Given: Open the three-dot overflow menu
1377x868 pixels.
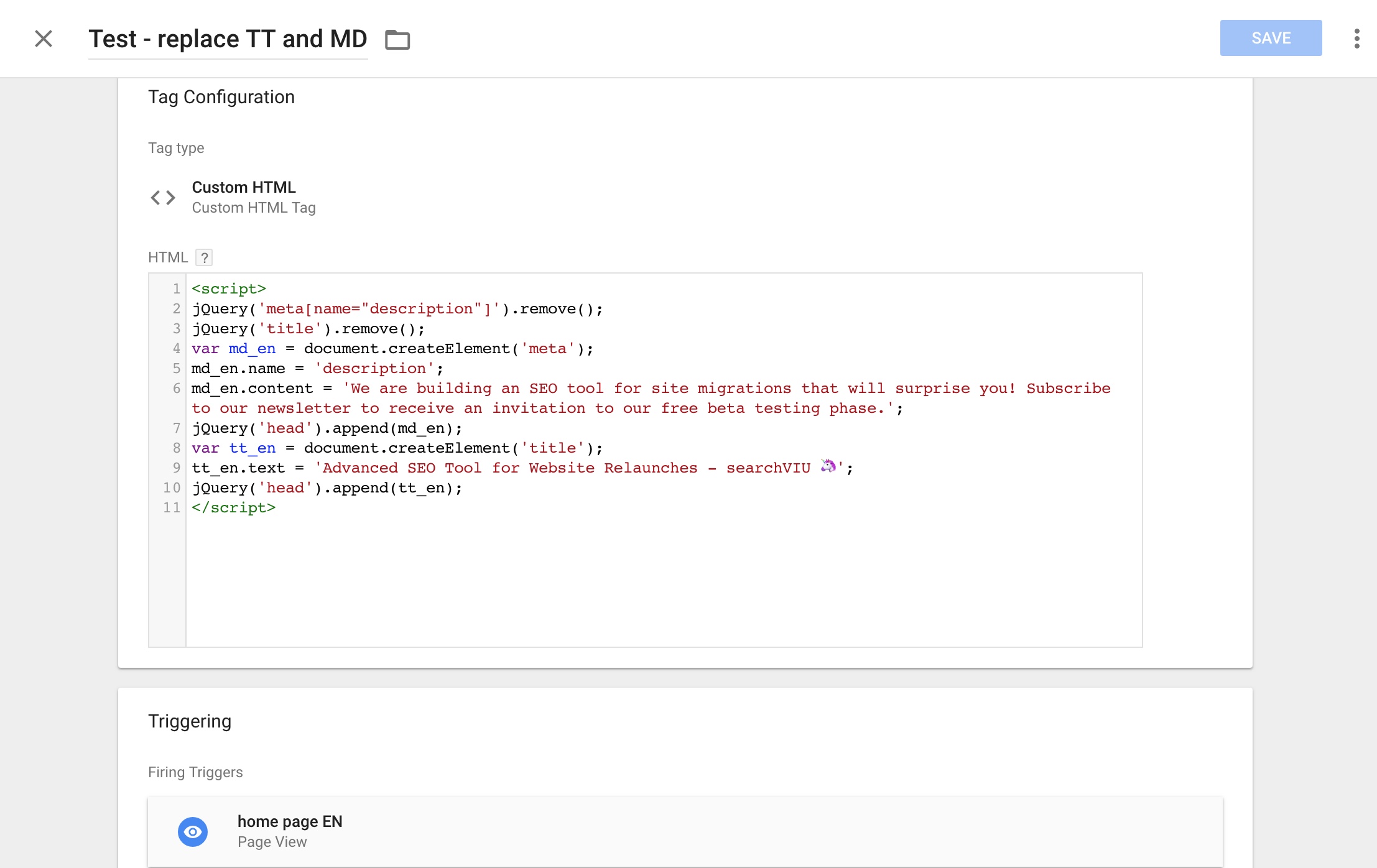Looking at the screenshot, I should (x=1358, y=38).
